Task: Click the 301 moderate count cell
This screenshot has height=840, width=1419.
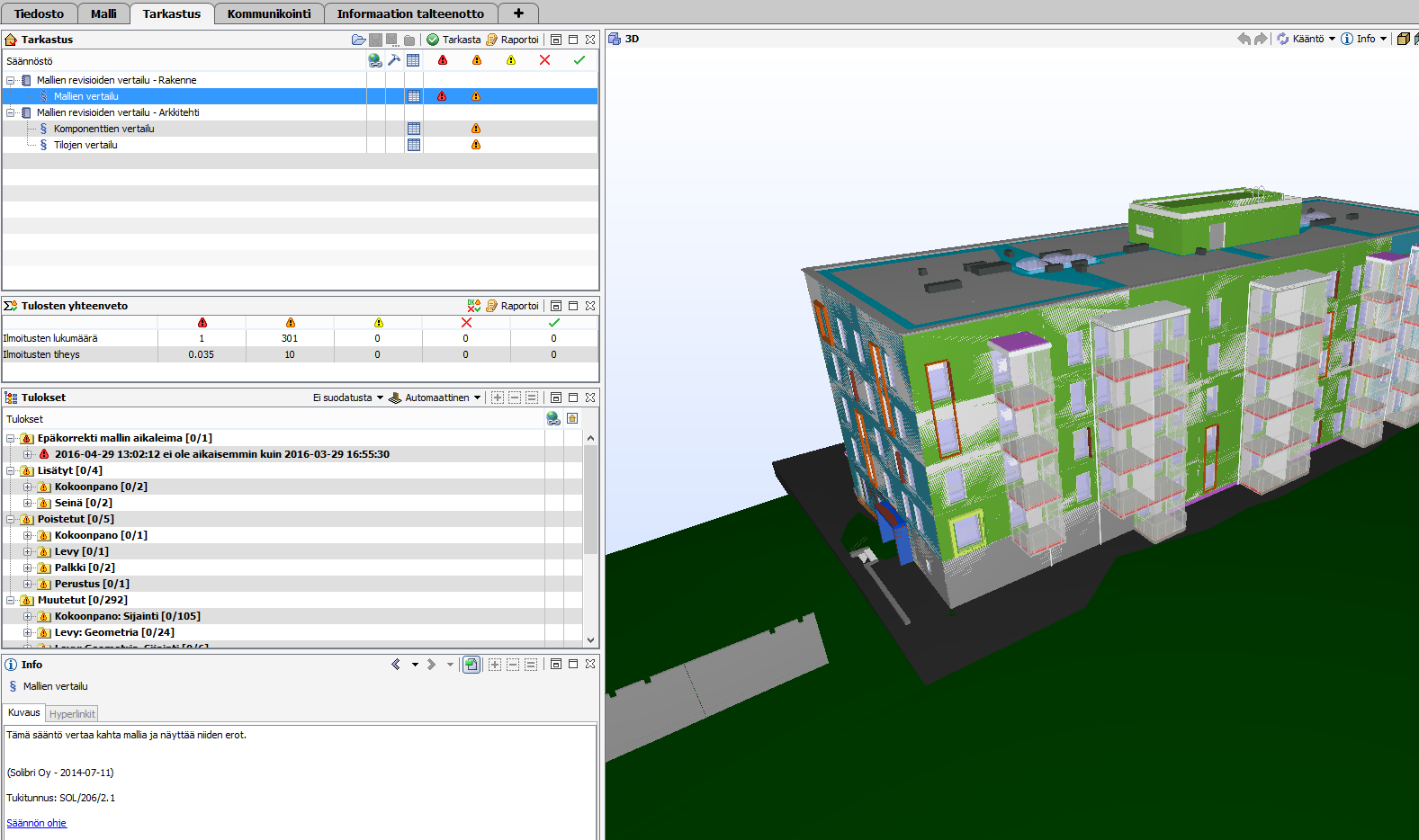Action: pyautogui.click(x=290, y=338)
